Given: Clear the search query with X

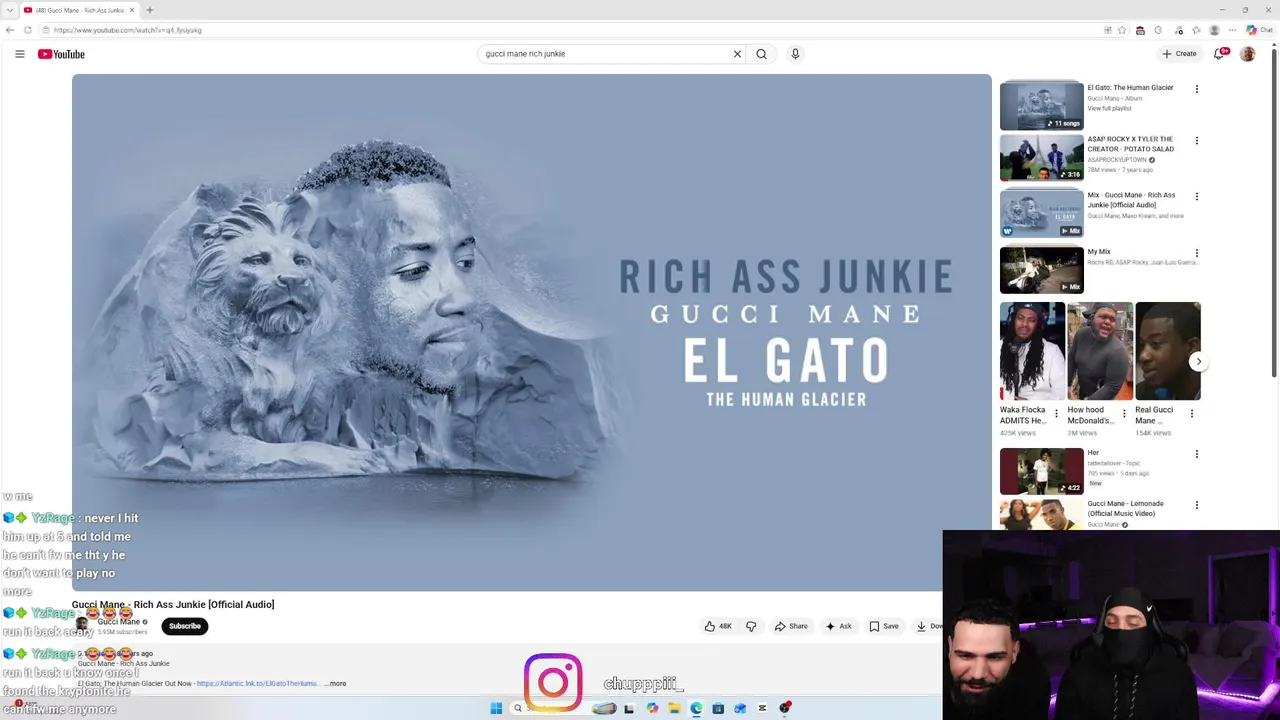Looking at the screenshot, I should click(x=737, y=54).
